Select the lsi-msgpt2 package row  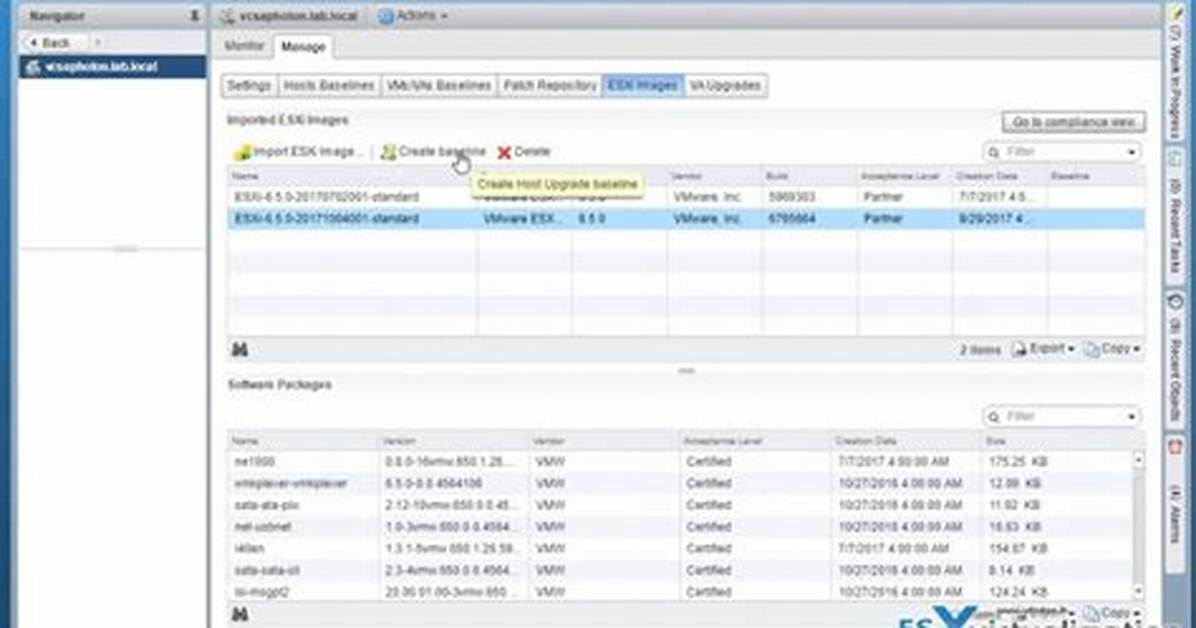point(680,591)
